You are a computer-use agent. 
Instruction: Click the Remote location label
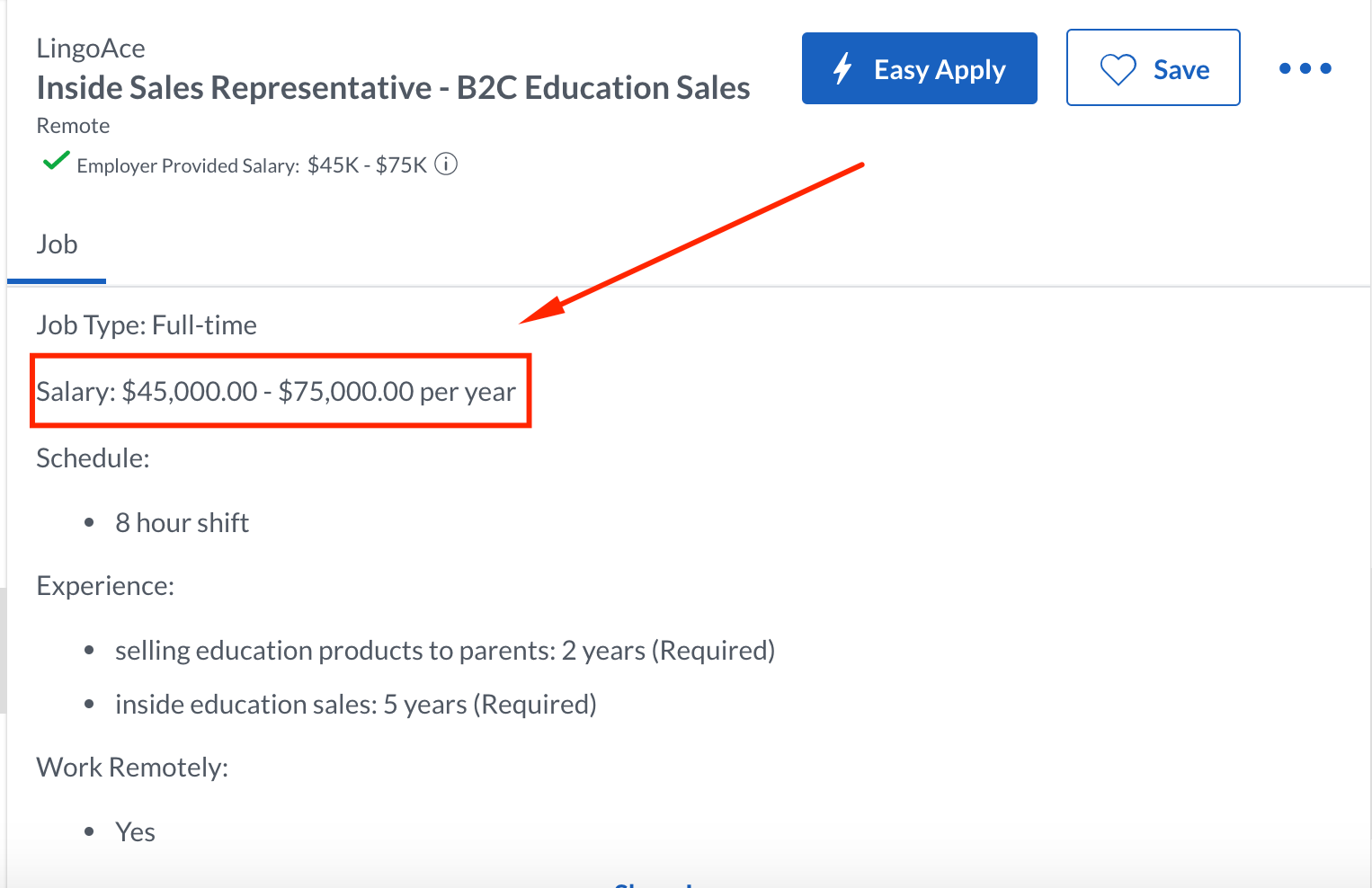73,126
